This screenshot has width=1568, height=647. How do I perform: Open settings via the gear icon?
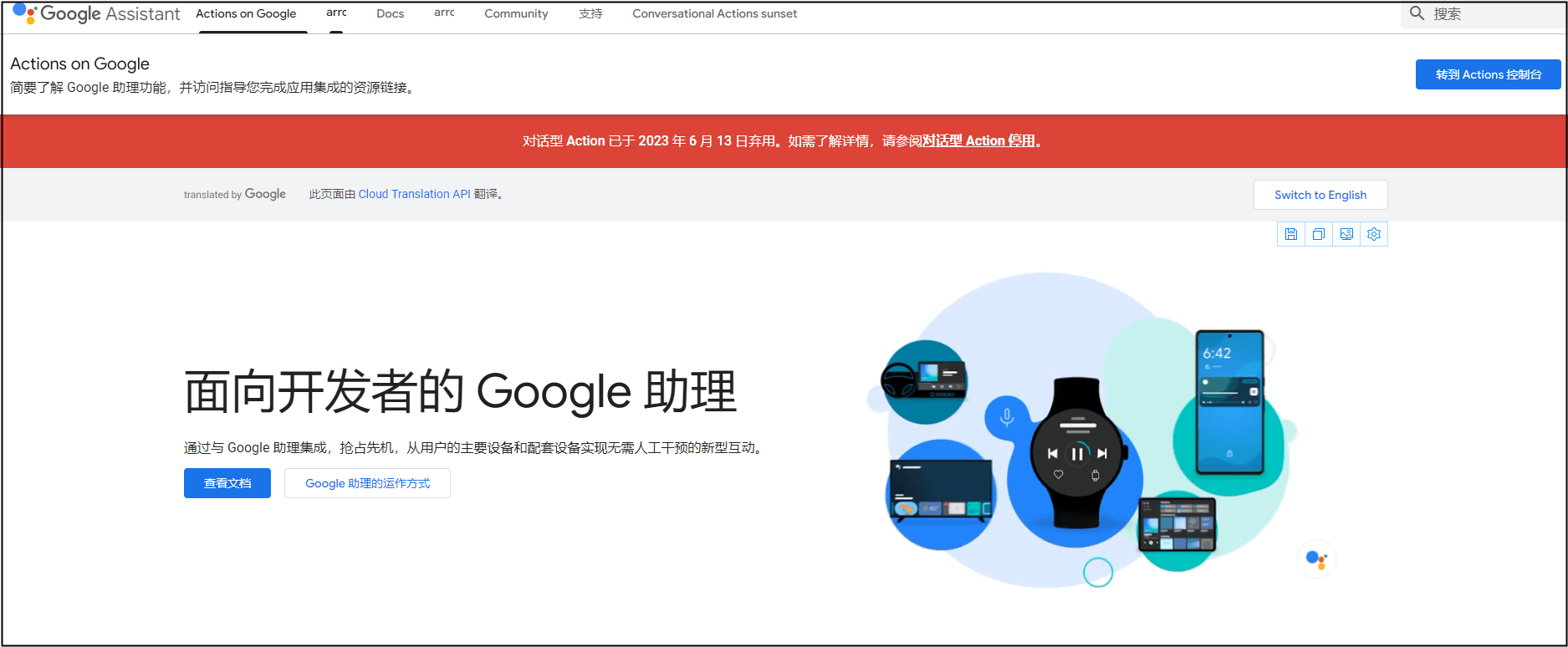[1374, 235]
